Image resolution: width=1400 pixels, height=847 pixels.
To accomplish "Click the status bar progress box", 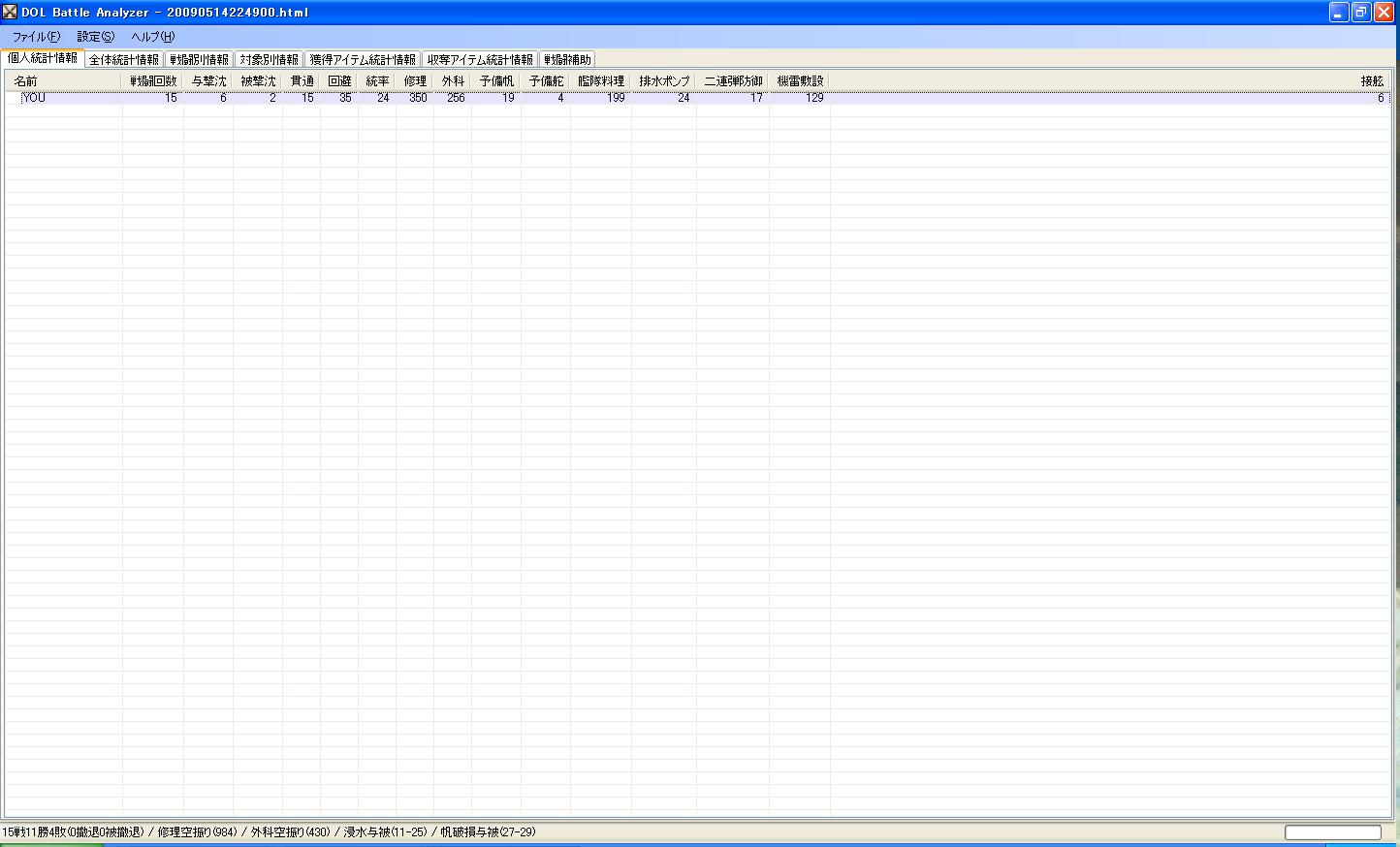I will tap(1333, 832).
